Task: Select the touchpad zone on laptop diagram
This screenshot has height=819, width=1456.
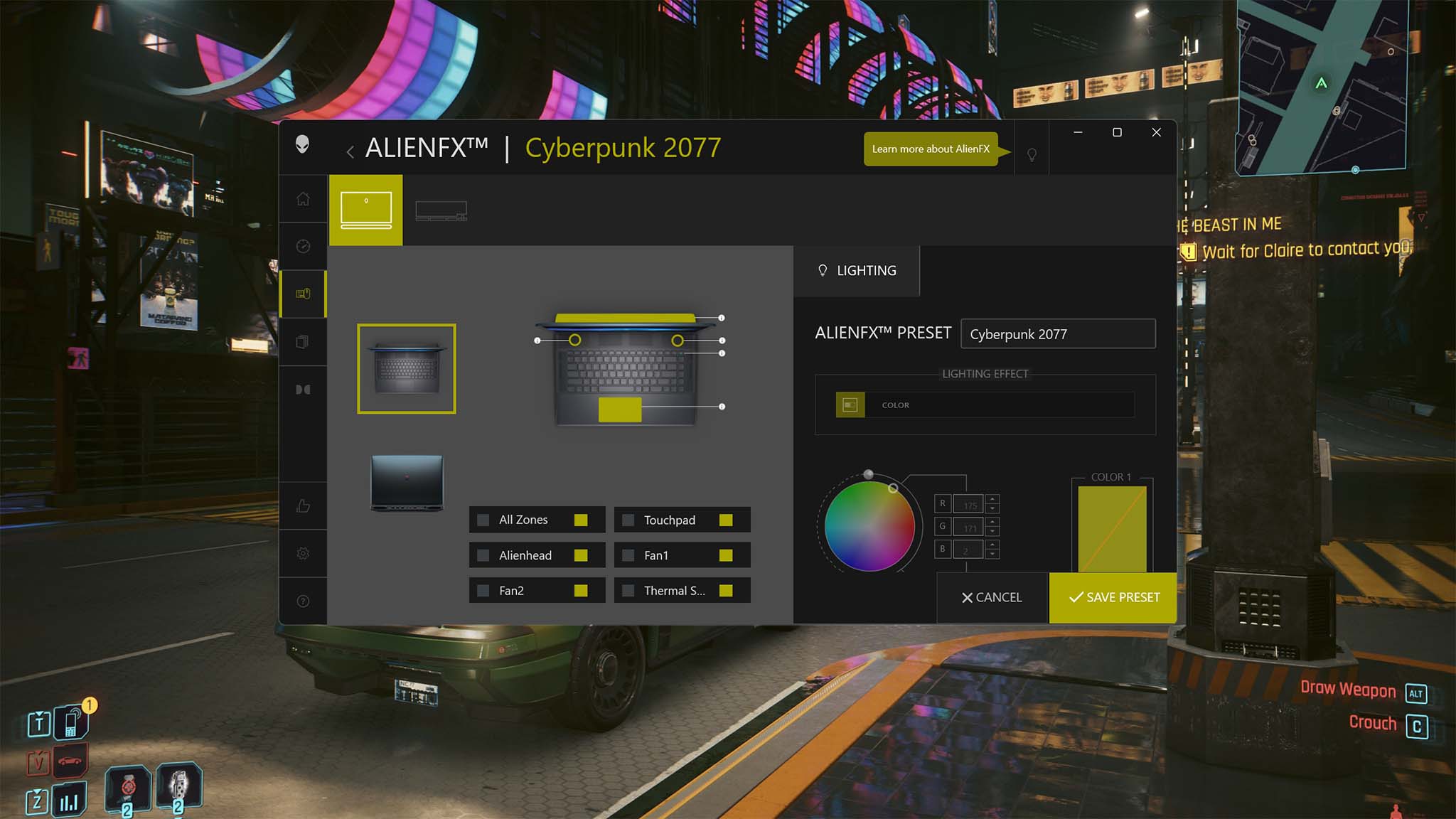Action: pos(620,409)
